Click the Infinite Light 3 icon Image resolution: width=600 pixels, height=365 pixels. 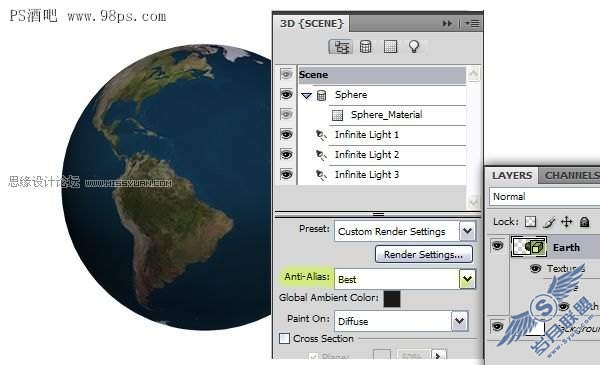(x=321, y=175)
